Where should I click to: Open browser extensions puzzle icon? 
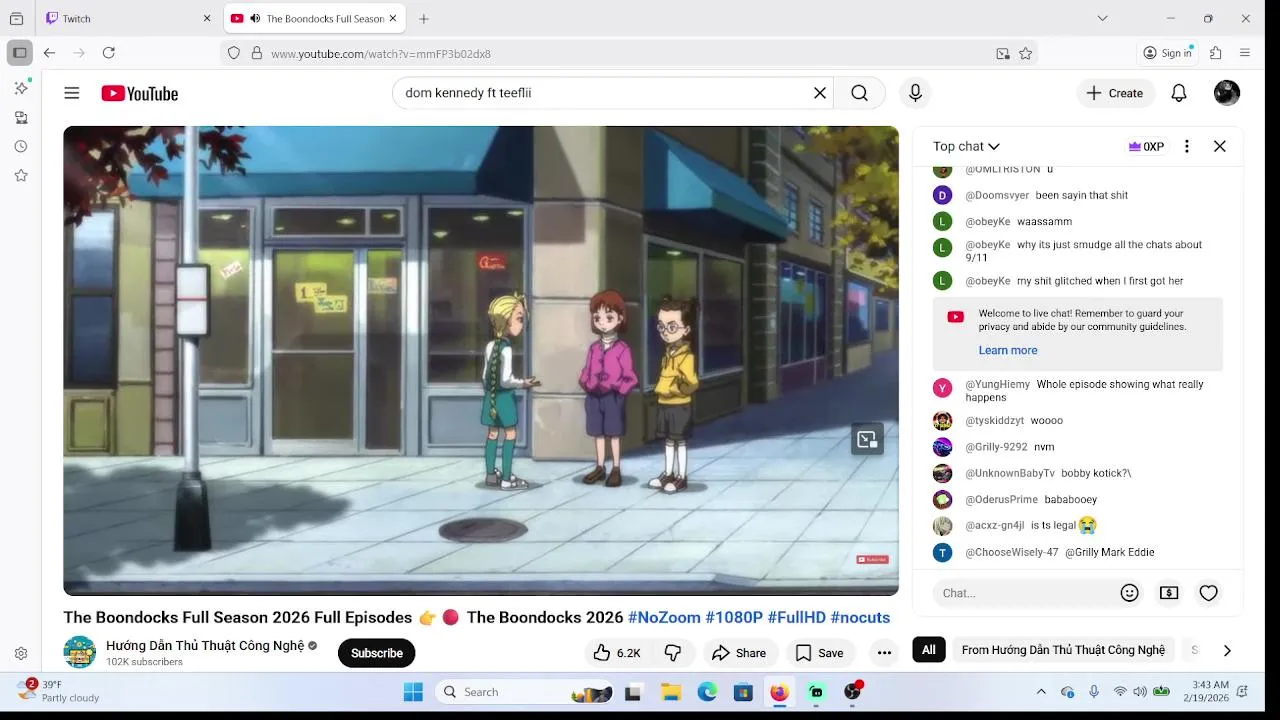1216,53
